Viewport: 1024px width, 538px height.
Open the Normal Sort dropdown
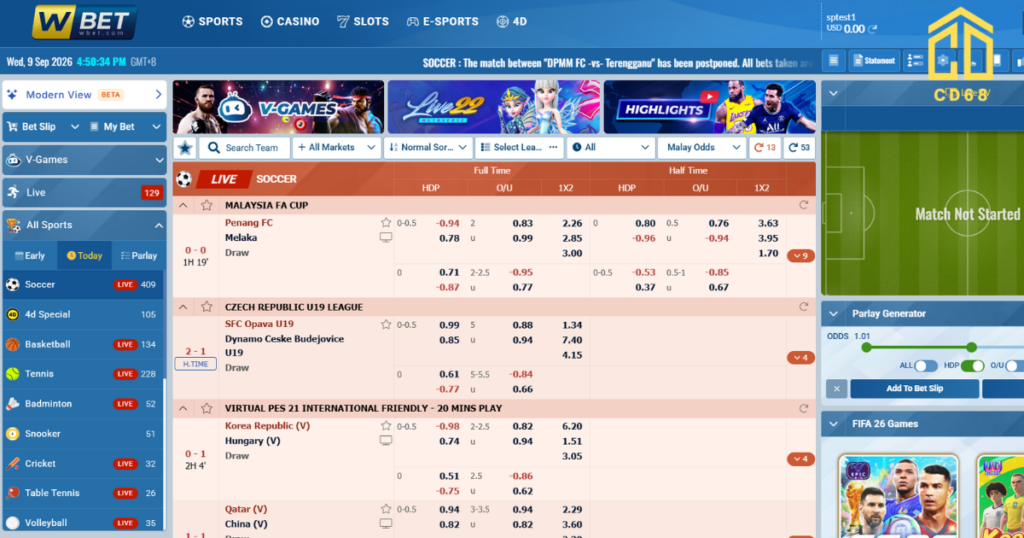[428, 148]
